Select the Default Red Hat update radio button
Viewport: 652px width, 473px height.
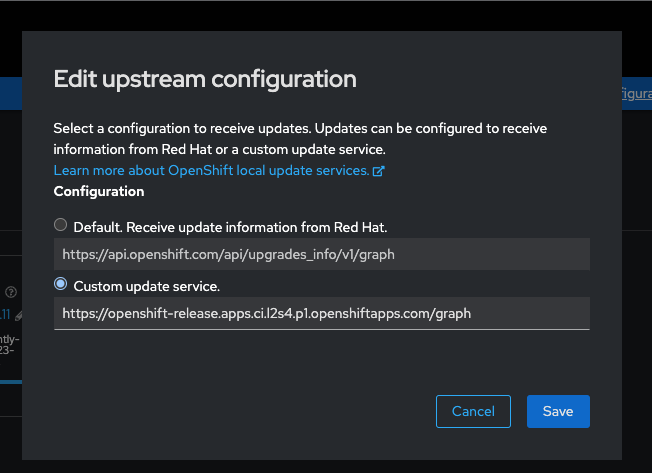[x=60, y=225]
